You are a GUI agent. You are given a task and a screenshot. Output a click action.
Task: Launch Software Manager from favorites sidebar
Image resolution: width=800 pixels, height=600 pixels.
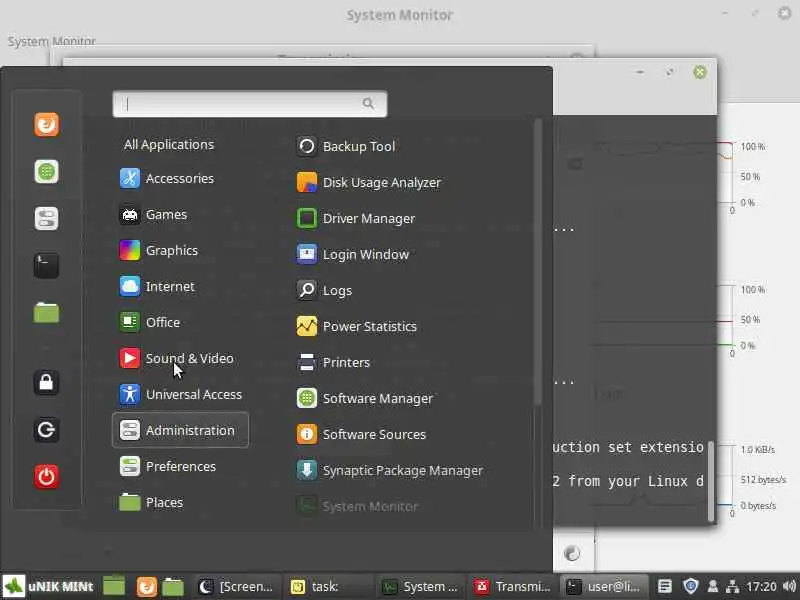pyautogui.click(x=46, y=171)
